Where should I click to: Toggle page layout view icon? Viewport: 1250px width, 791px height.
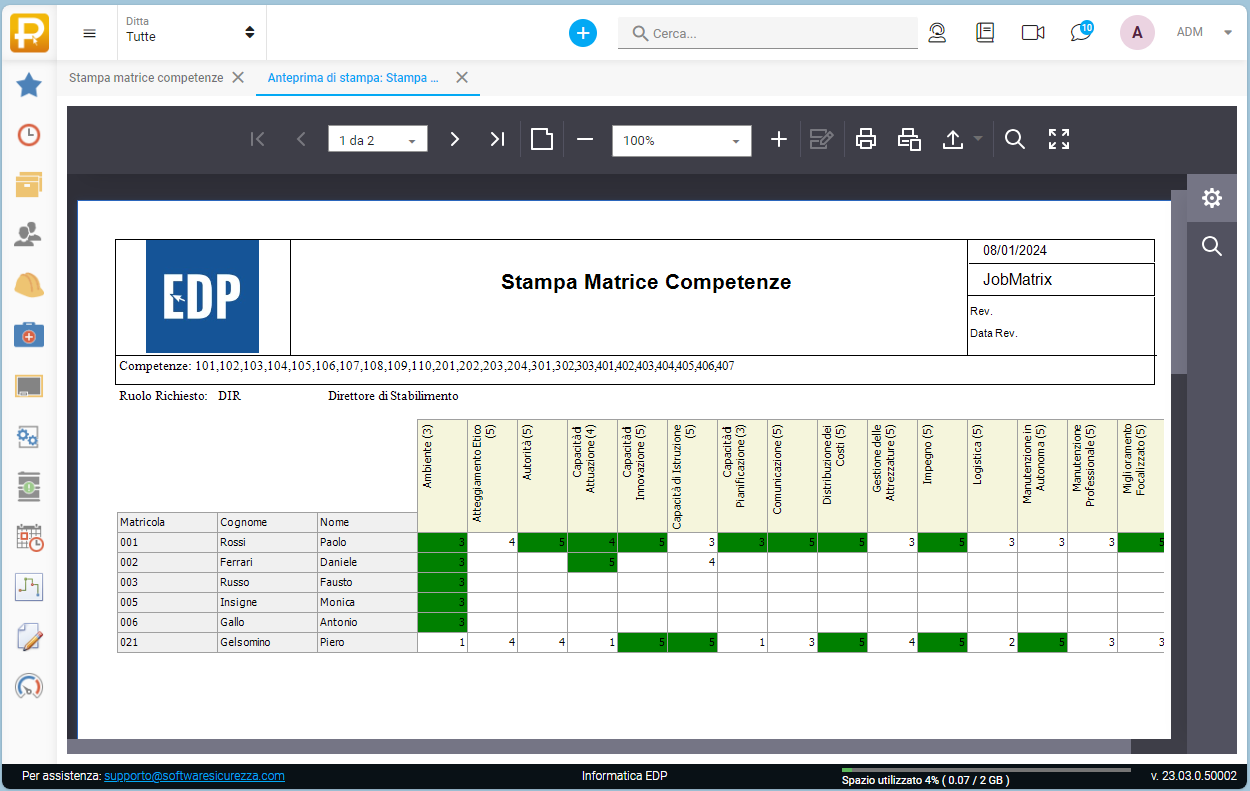pyautogui.click(x=542, y=140)
